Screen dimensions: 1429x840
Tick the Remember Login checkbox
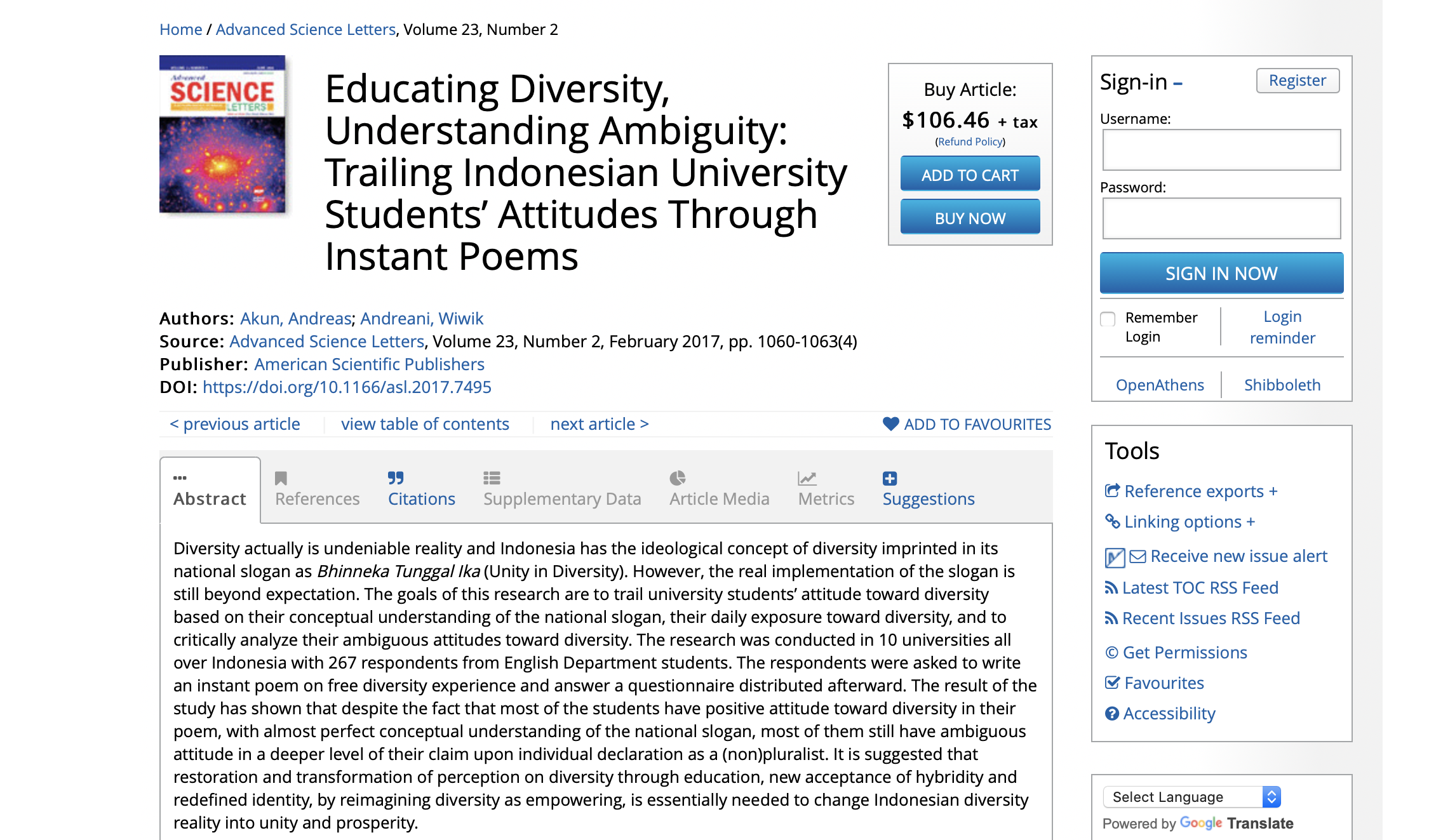(1108, 319)
